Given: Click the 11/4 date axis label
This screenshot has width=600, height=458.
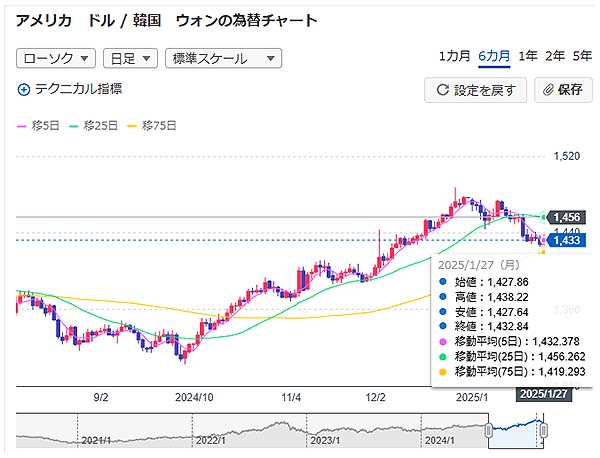Looking at the screenshot, I should click(x=291, y=398).
